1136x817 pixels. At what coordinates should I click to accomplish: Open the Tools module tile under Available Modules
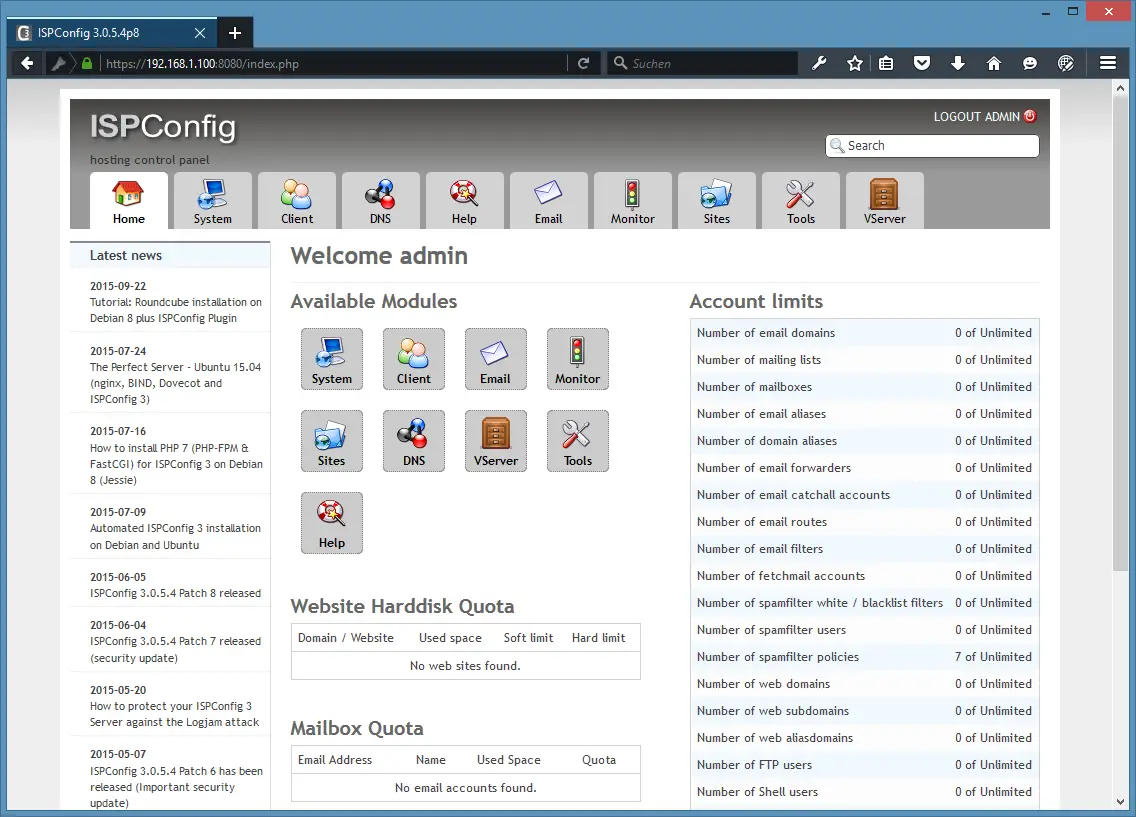click(577, 441)
